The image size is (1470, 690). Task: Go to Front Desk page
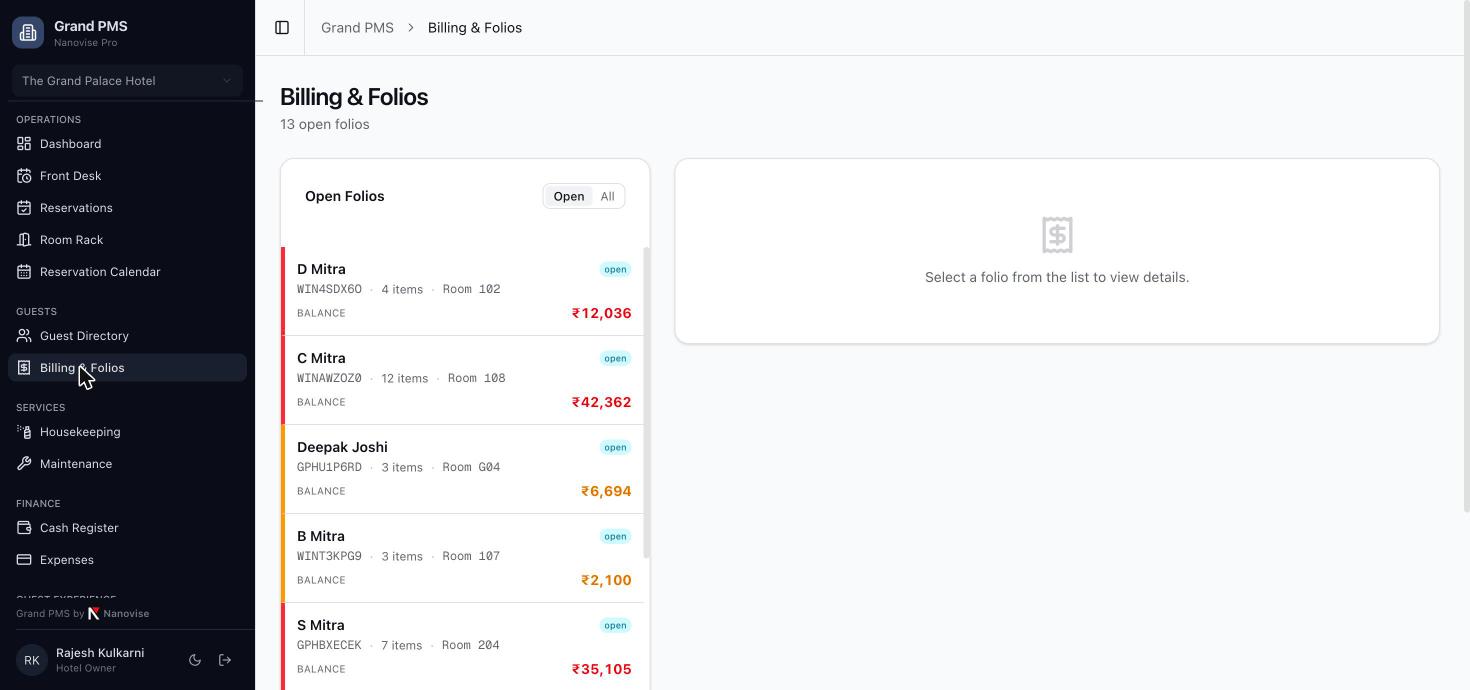[127, 176]
